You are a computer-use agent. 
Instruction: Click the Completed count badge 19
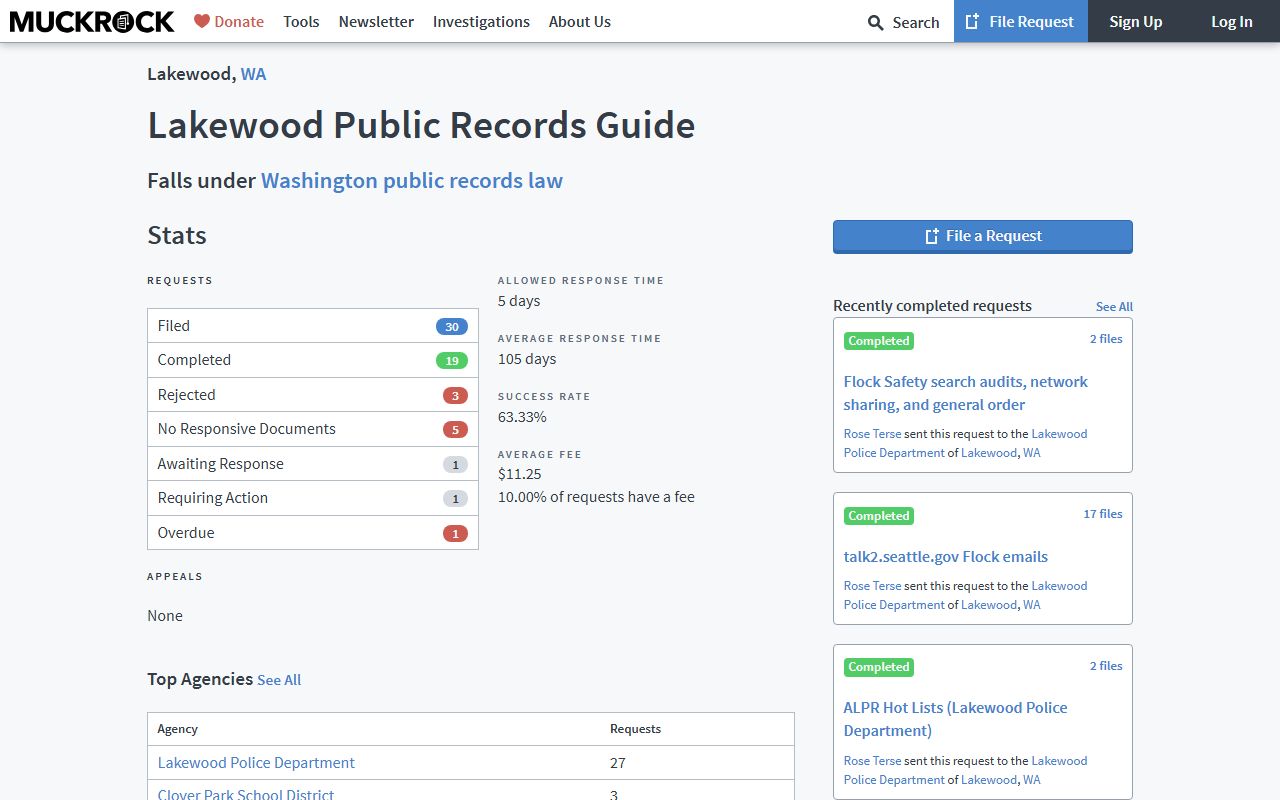click(452, 361)
